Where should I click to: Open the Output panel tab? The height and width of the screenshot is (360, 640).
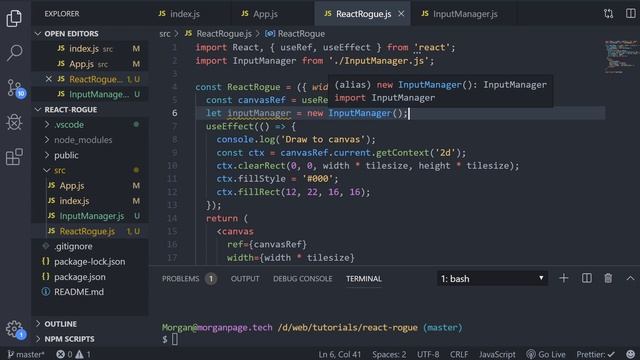click(x=245, y=279)
